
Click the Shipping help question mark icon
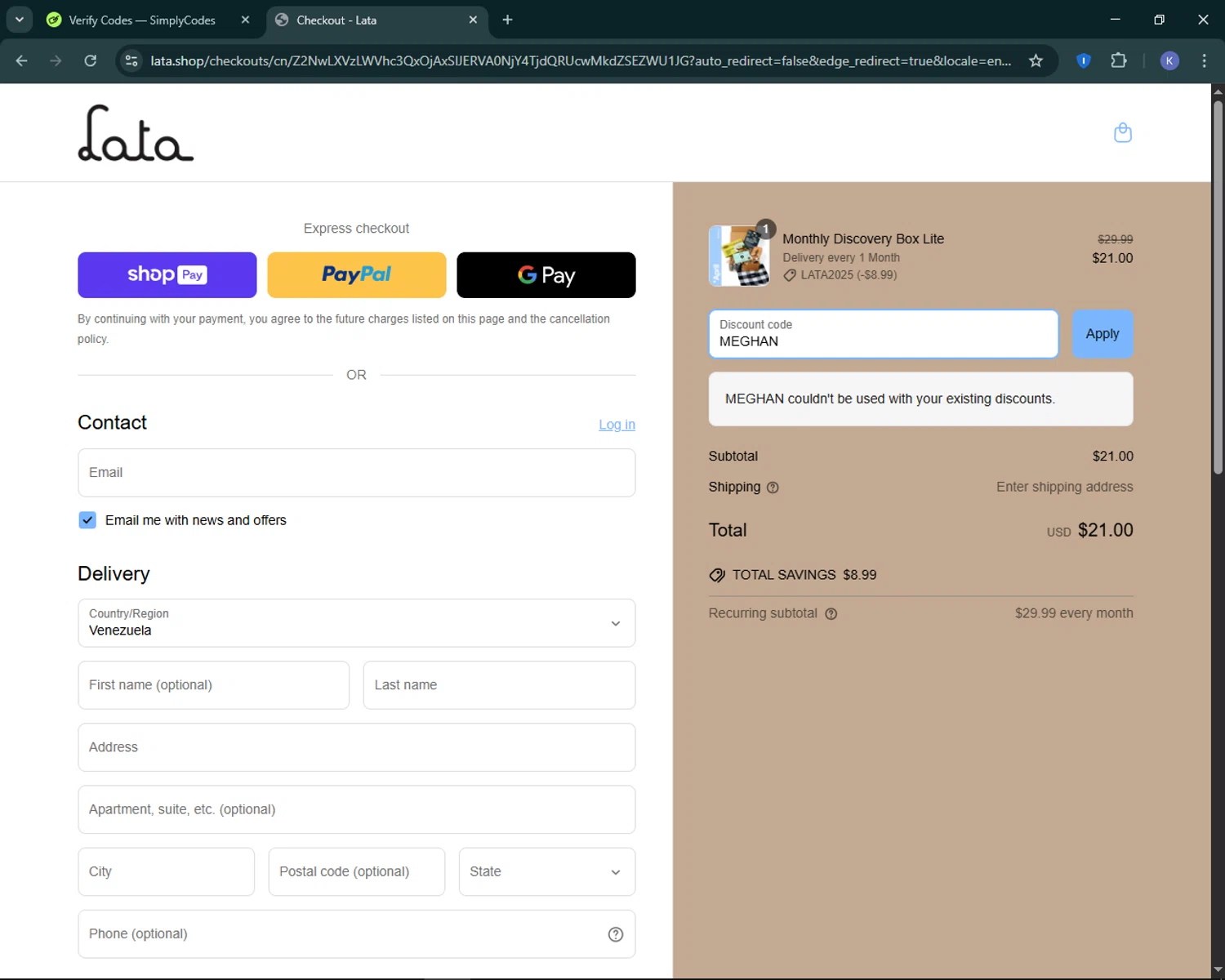(x=773, y=488)
